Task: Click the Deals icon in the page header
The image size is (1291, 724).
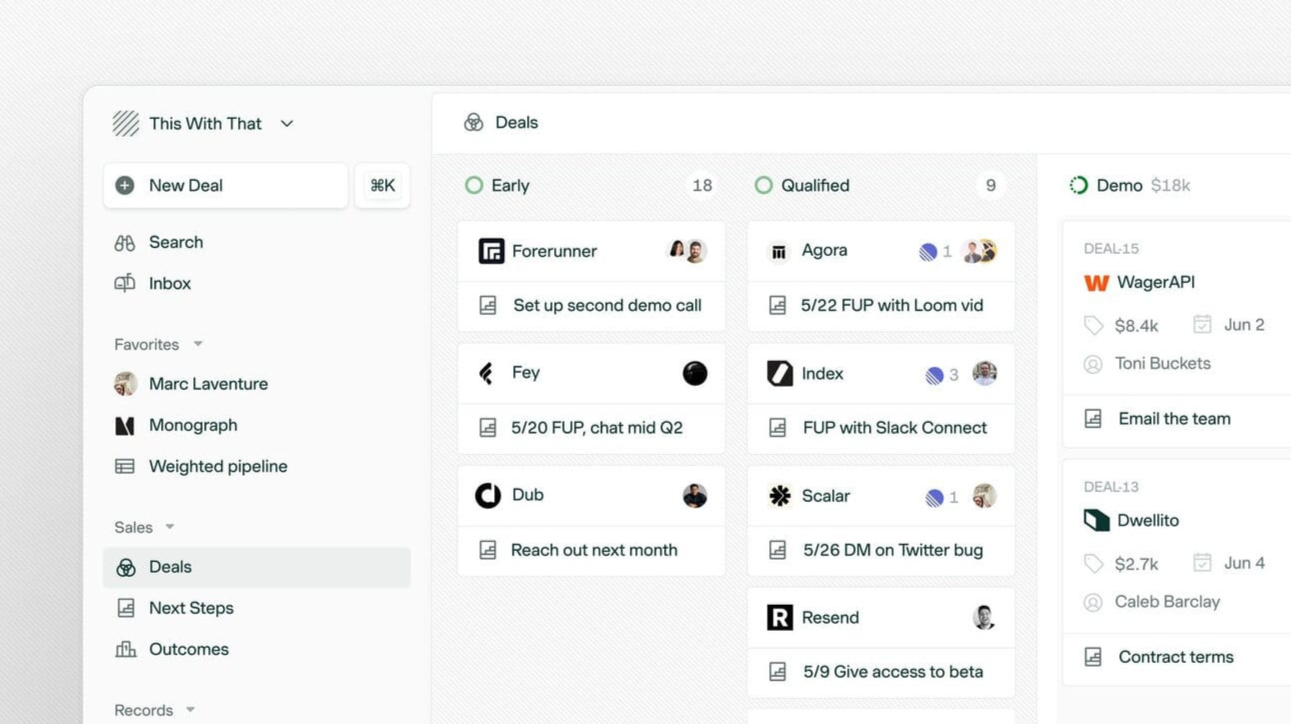Action: (x=474, y=122)
